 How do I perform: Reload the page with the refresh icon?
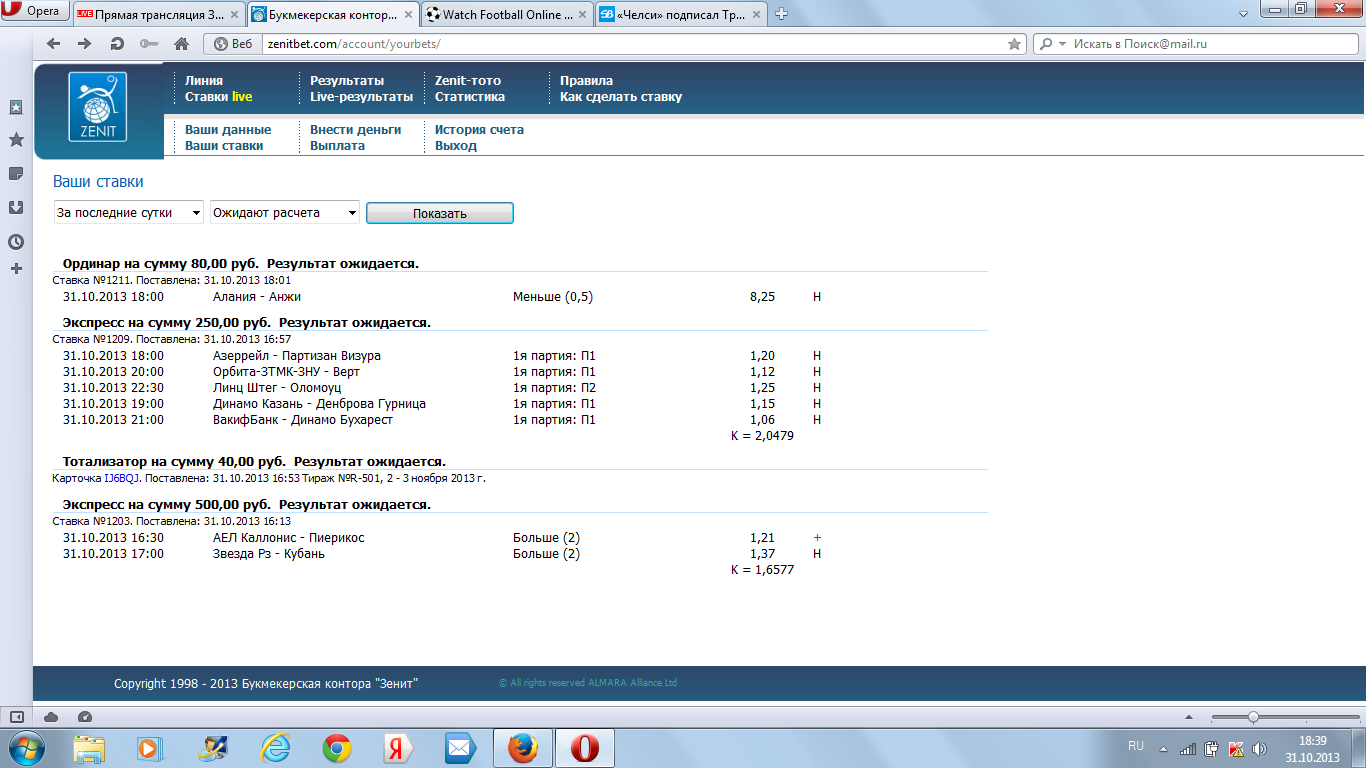117,44
